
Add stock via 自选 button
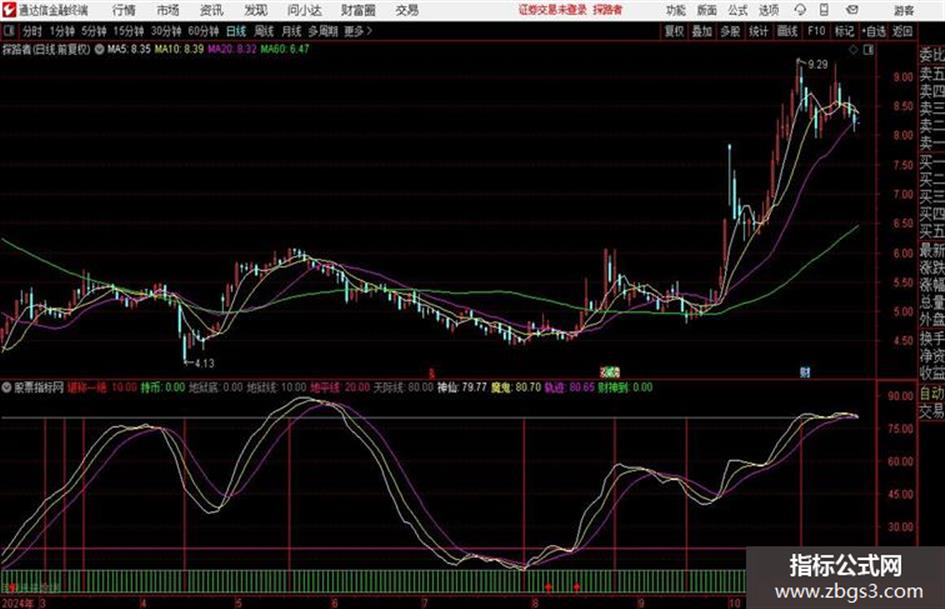pyautogui.click(x=873, y=31)
